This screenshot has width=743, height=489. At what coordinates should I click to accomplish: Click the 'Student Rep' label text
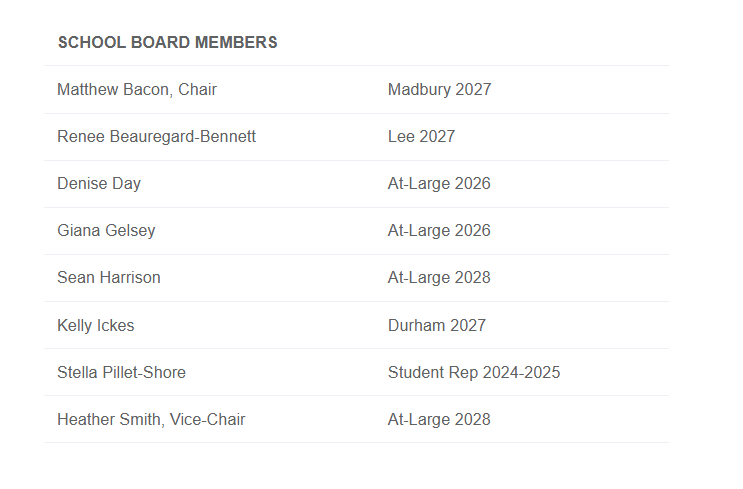pos(432,373)
